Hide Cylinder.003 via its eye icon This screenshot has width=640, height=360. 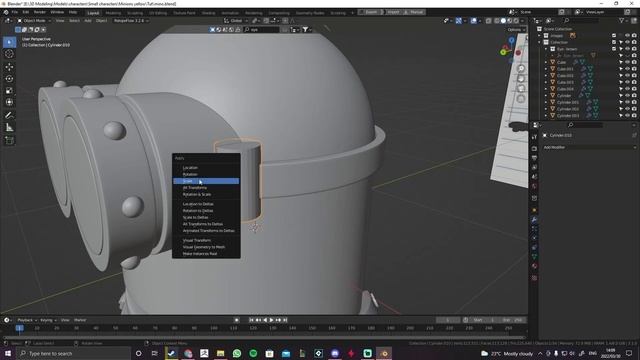click(627, 116)
